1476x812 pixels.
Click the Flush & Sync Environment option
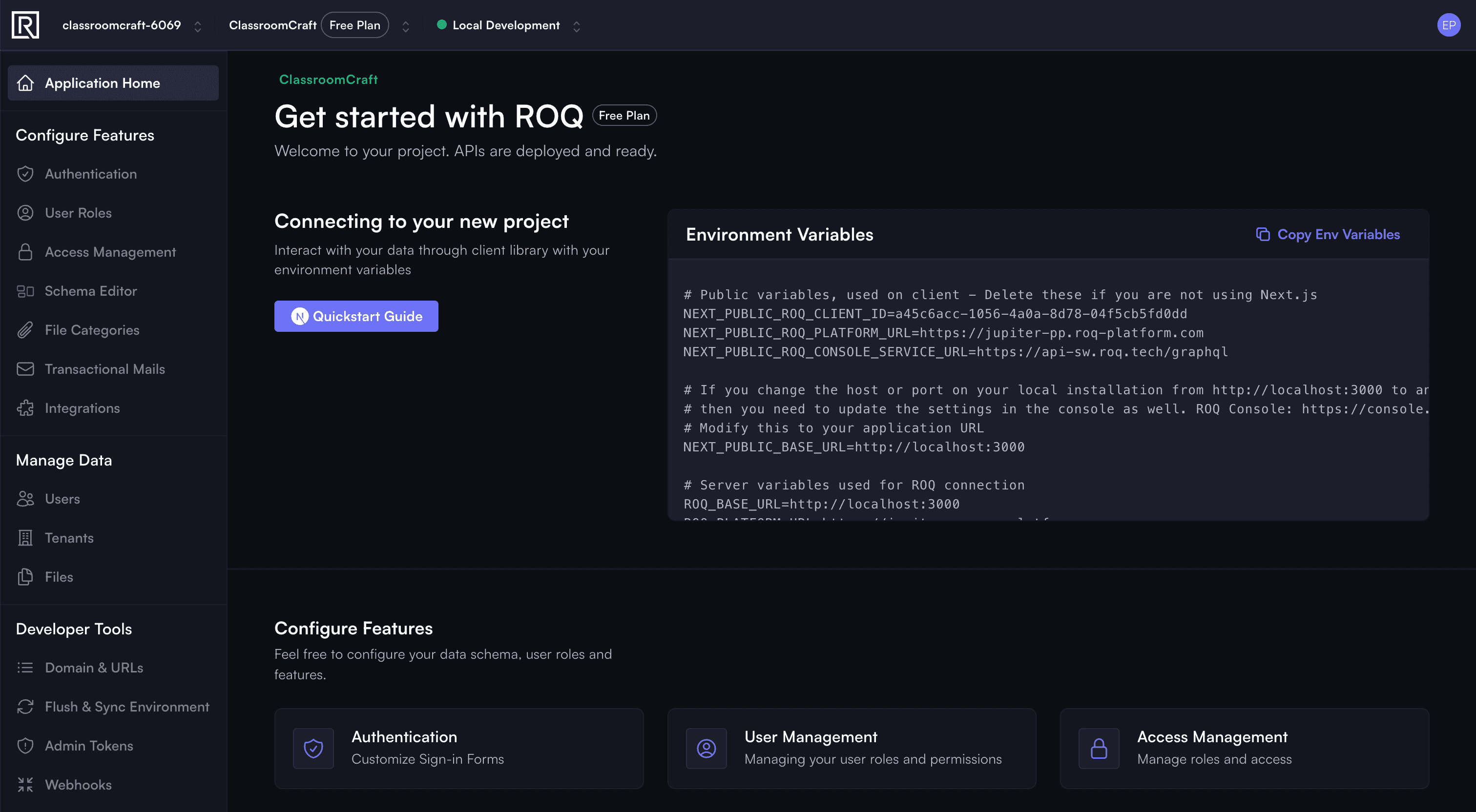tap(127, 706)
